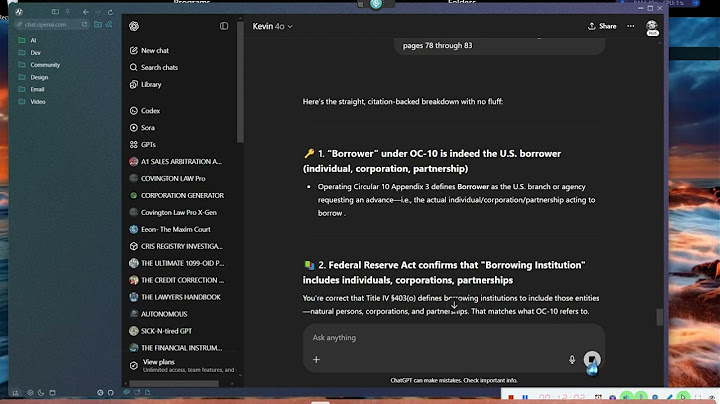Viewport: 720px width, 404px height.
Task: Open the Community bookmarks folder
Action: tap(39, 65)
